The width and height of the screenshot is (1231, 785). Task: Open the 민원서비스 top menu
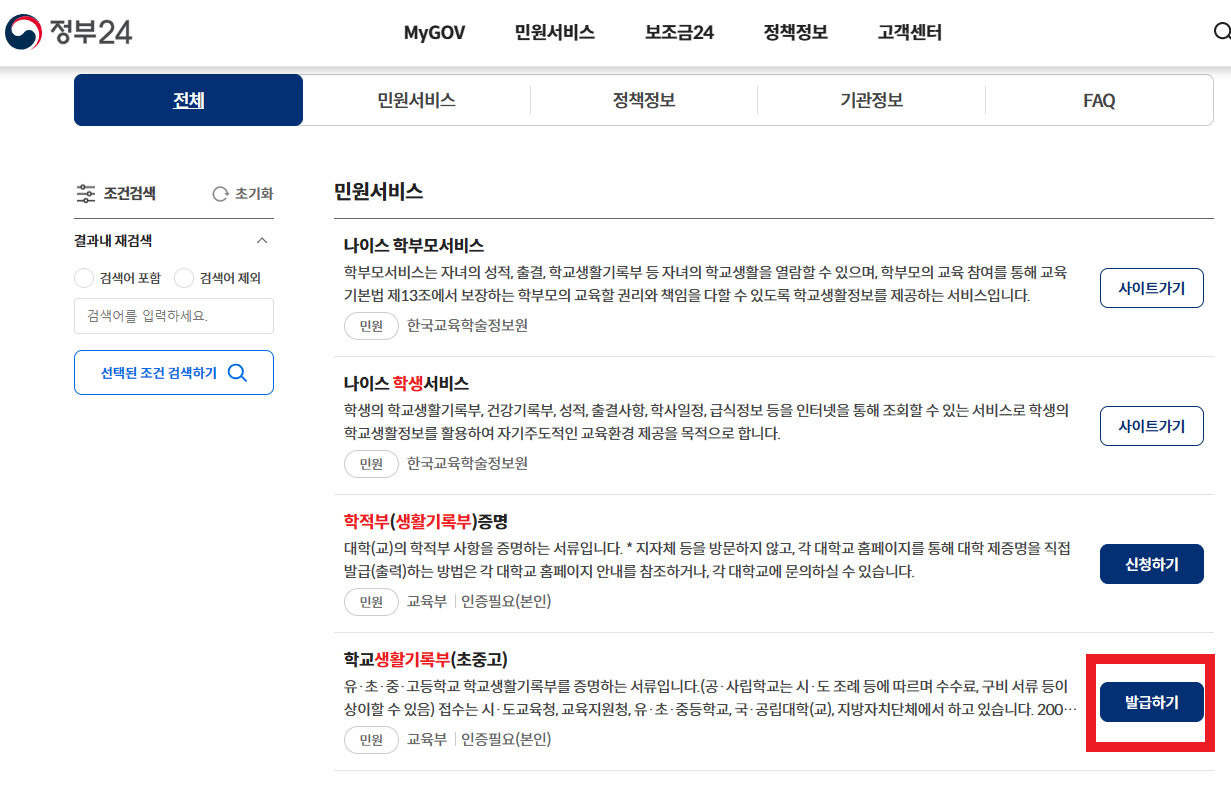click(x=555, y=32)
